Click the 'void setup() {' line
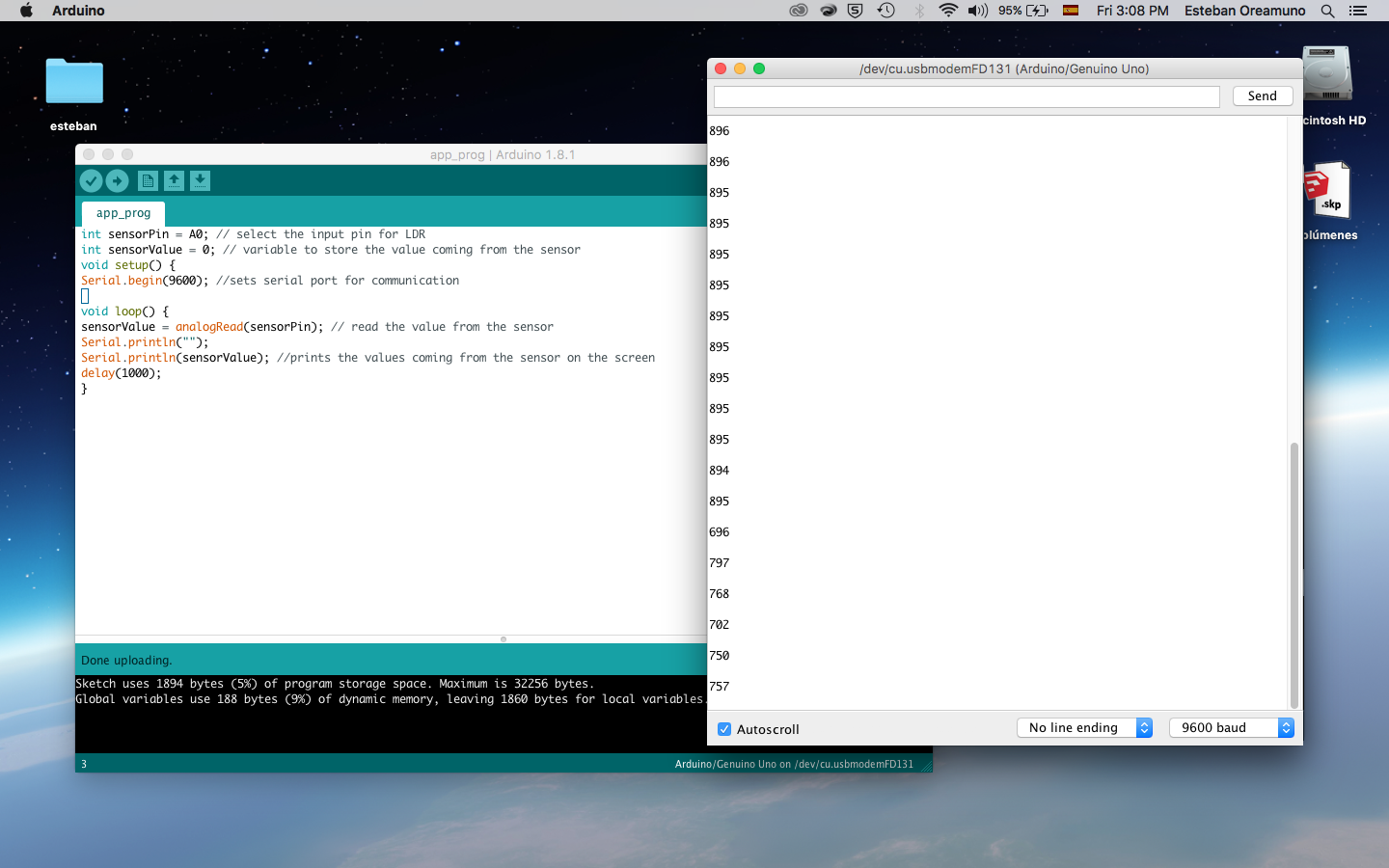1389x868 pixels. (128, 265)
